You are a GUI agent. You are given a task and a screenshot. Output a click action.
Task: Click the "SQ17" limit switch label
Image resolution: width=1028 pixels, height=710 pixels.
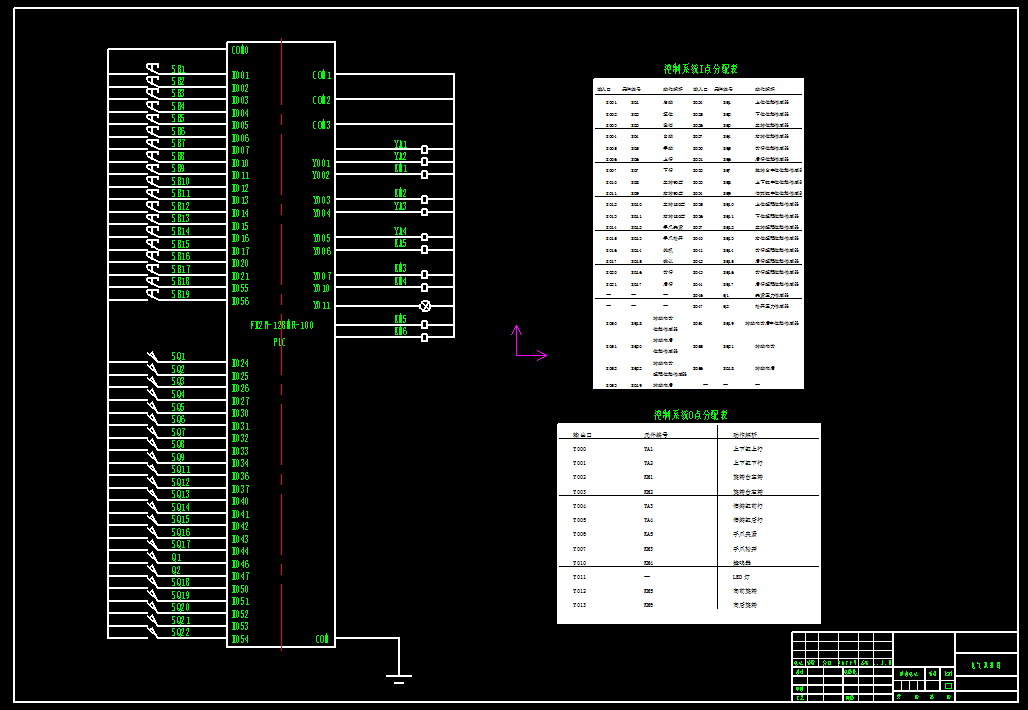[x=181, y=545]
